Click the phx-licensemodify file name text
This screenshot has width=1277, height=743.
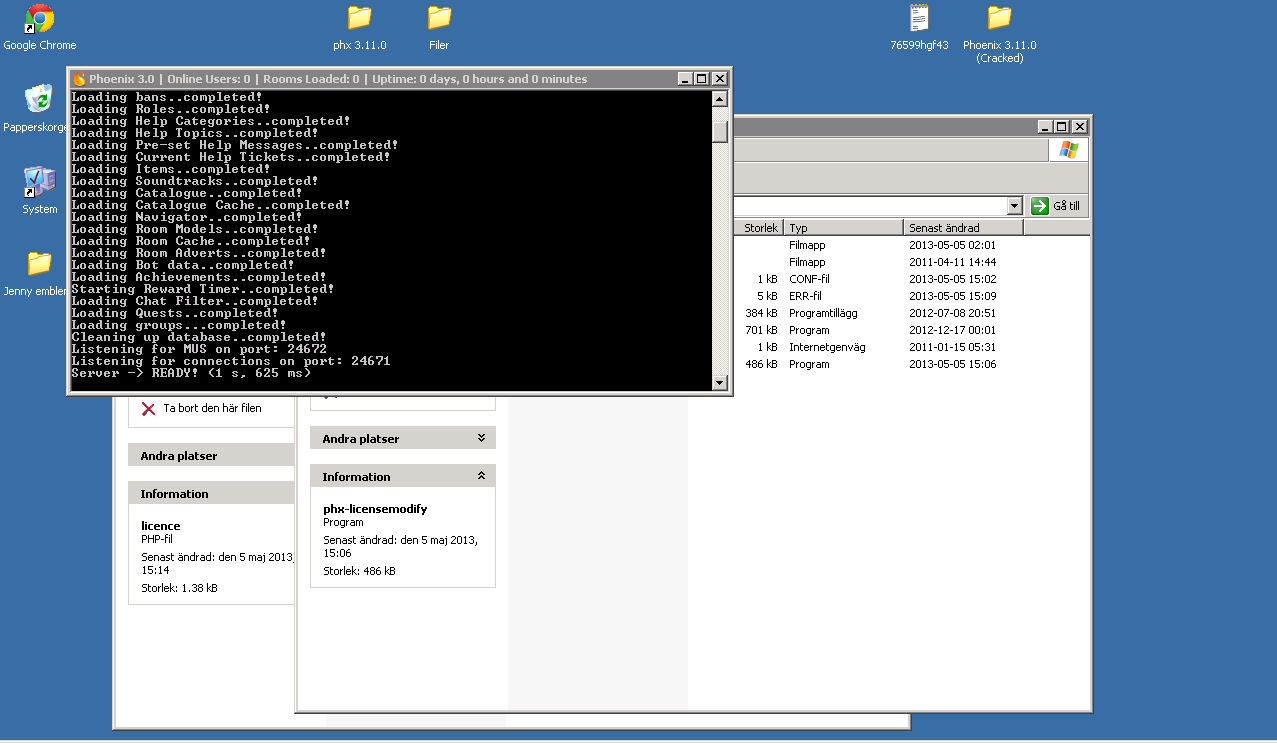tap(375, 509)
